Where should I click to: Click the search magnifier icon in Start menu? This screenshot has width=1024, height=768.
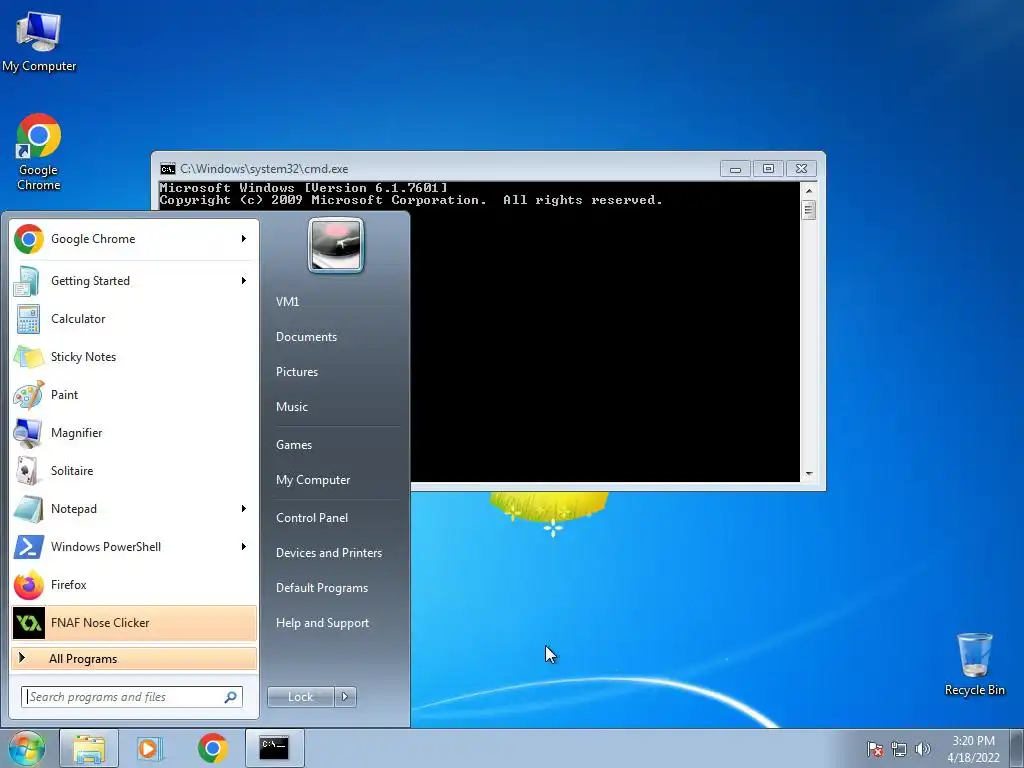click(x=231, y=697)
